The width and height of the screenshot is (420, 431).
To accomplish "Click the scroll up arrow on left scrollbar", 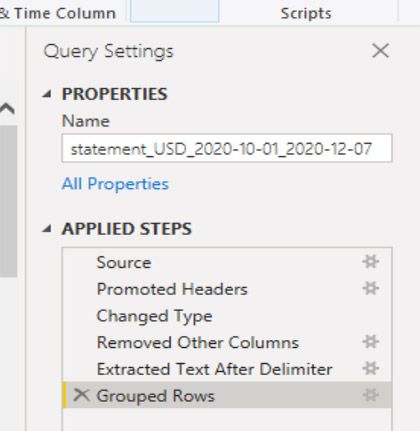I will 7,108.
